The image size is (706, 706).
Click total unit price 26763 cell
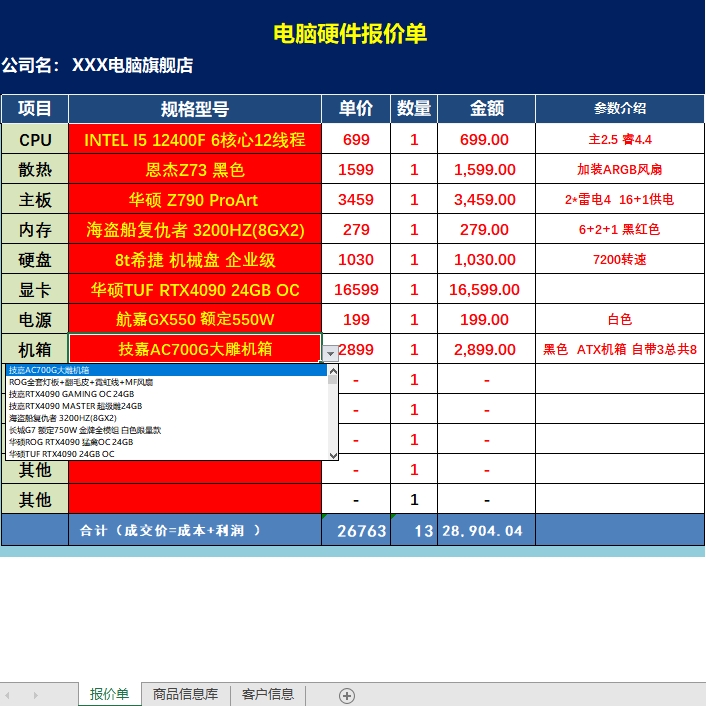(x=356, y=530)
